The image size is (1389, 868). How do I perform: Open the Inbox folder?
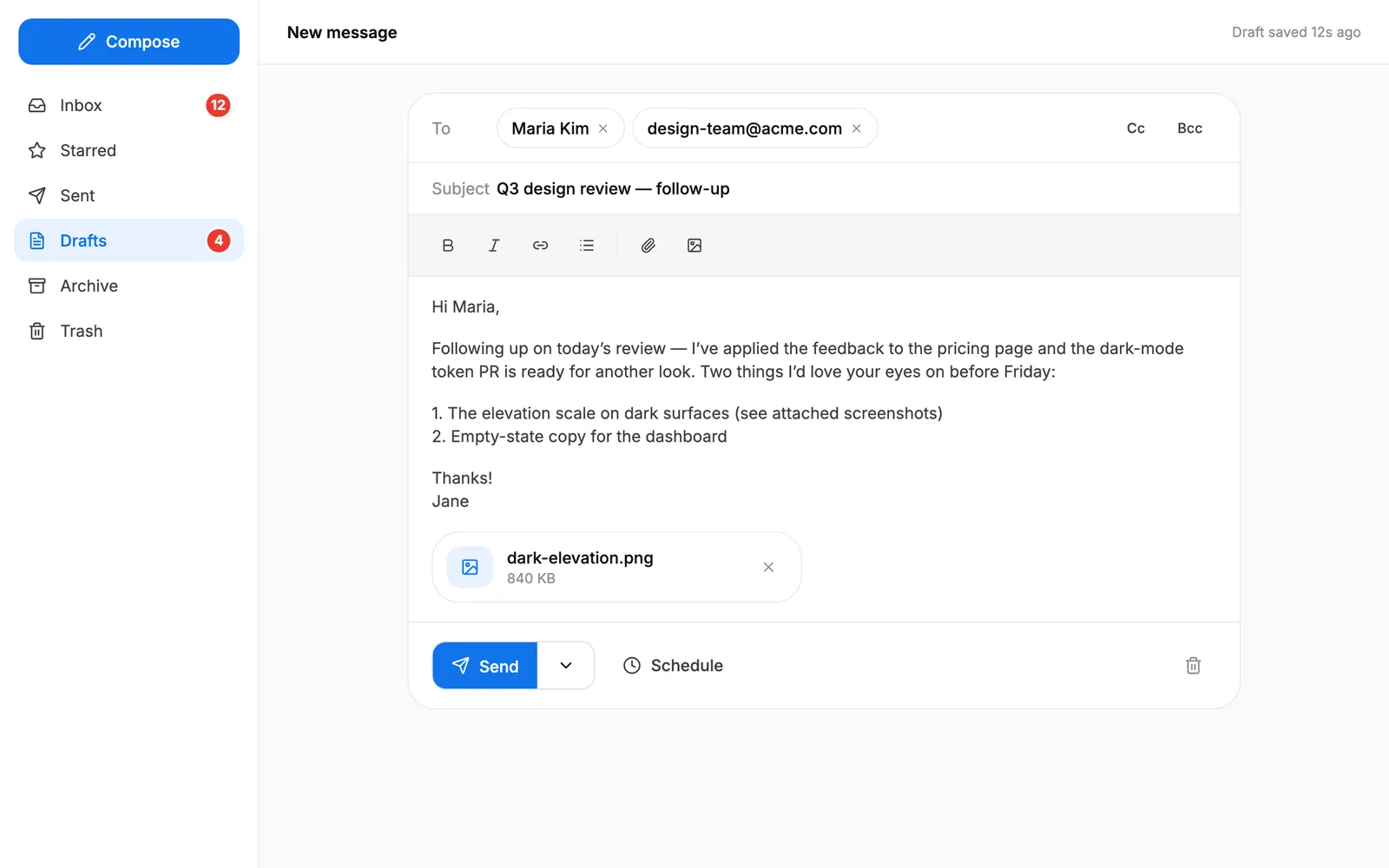pos(128,105)
